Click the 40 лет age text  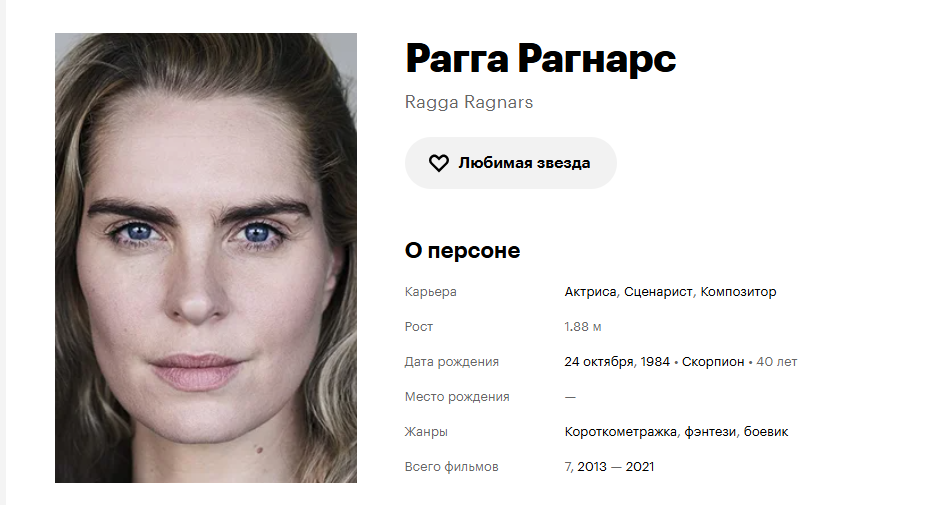(x=776, y=362)
